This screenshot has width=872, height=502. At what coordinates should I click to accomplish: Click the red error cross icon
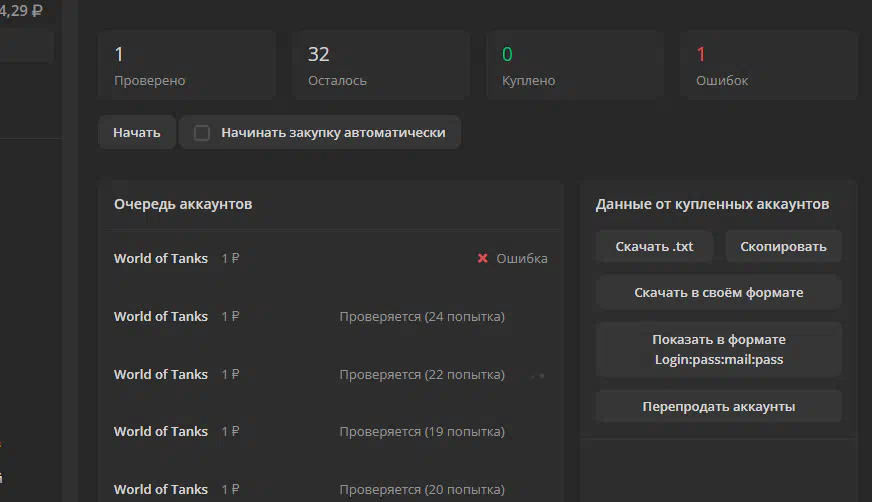coord(482,259)
